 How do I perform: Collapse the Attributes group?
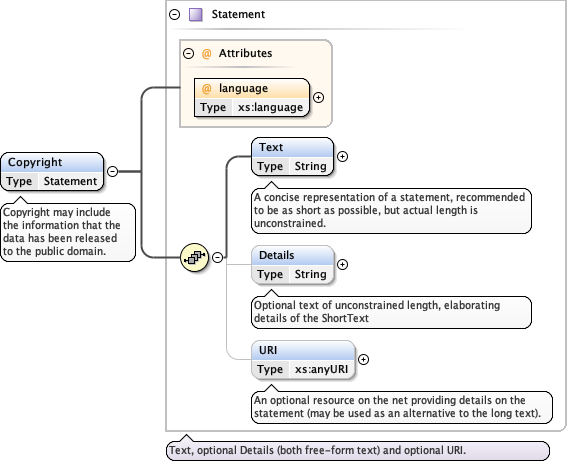tap(188, 54)
